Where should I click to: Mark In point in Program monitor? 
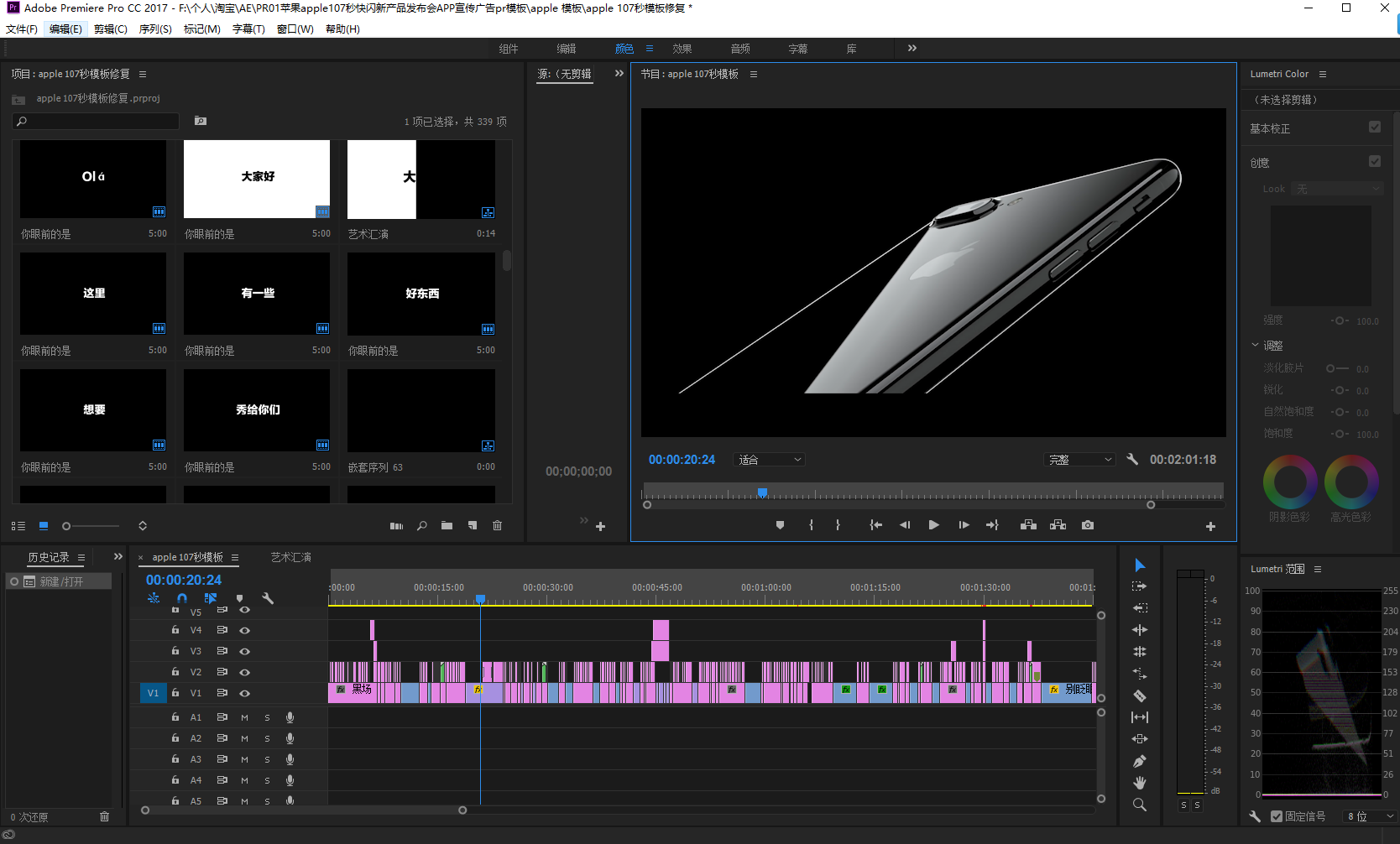tap(811, 525)
